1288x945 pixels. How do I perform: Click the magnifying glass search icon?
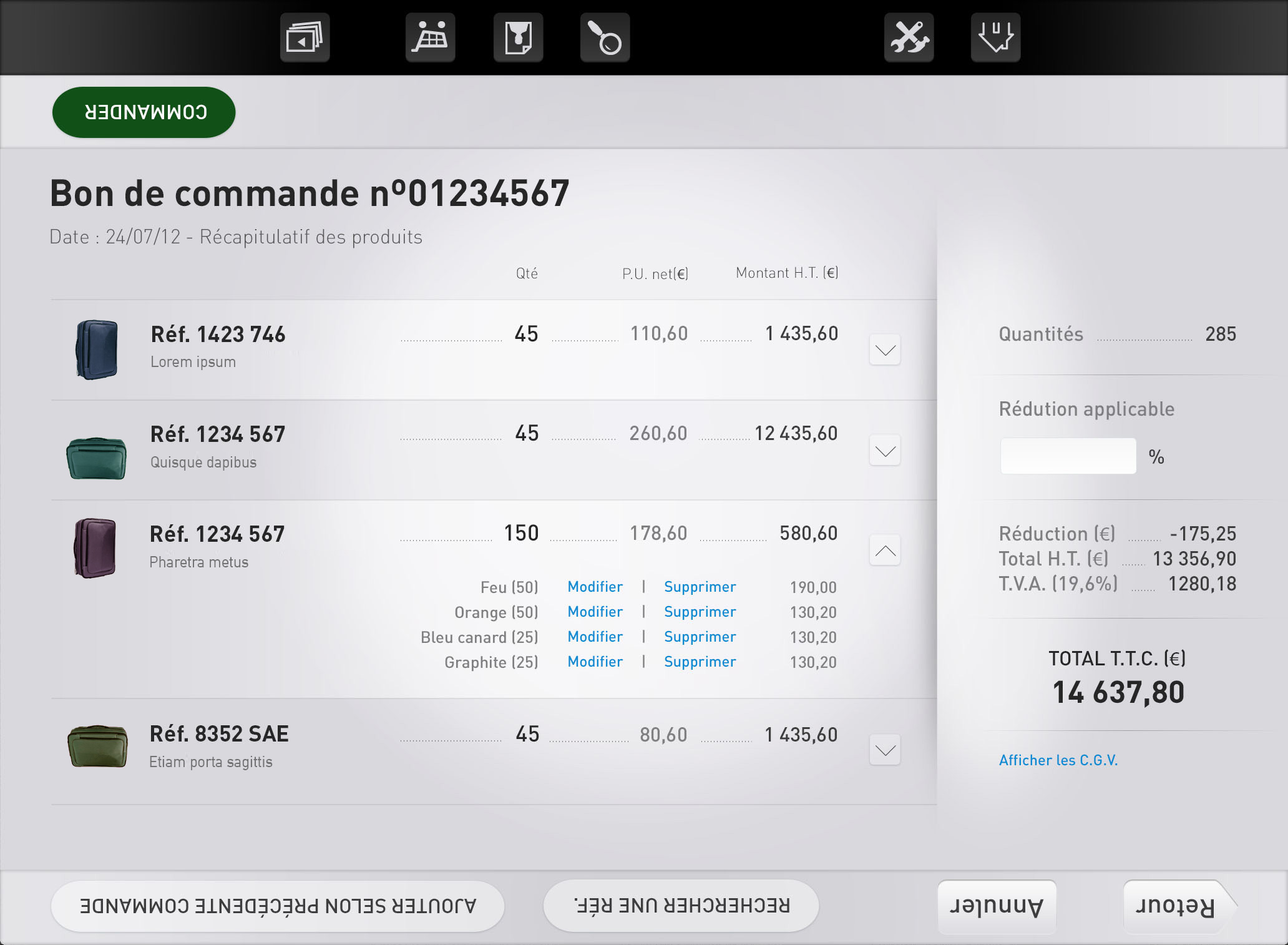(x=605, y=37)
